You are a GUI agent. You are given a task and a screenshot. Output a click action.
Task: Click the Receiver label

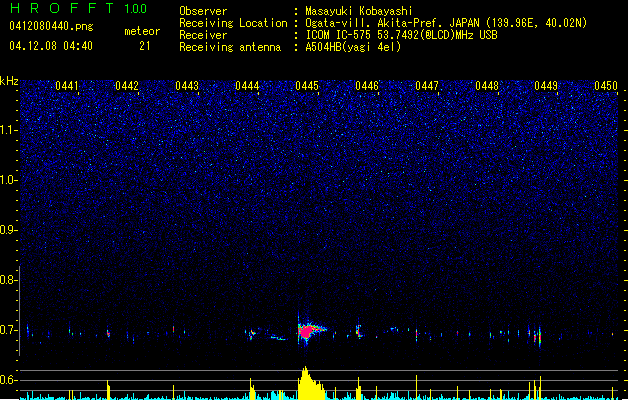pos(203,35)
